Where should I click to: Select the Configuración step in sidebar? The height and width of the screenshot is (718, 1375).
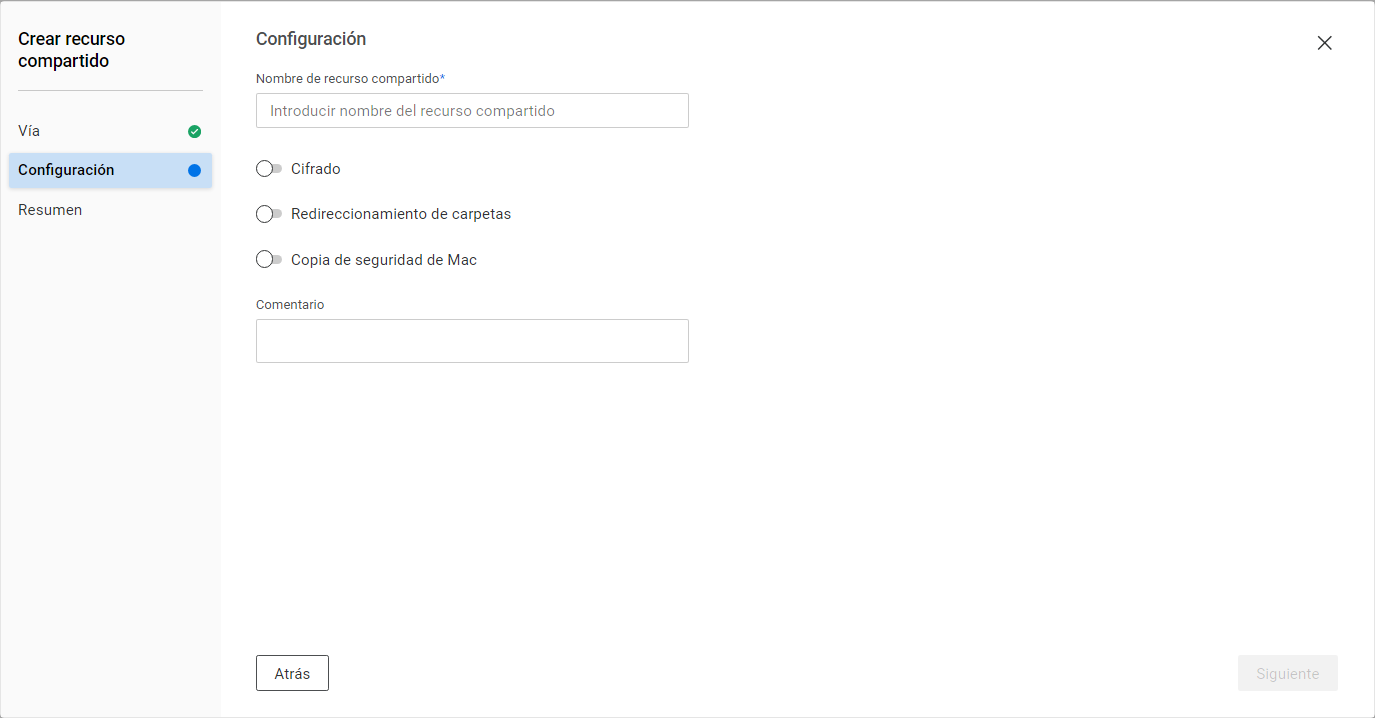pos(66,170)
